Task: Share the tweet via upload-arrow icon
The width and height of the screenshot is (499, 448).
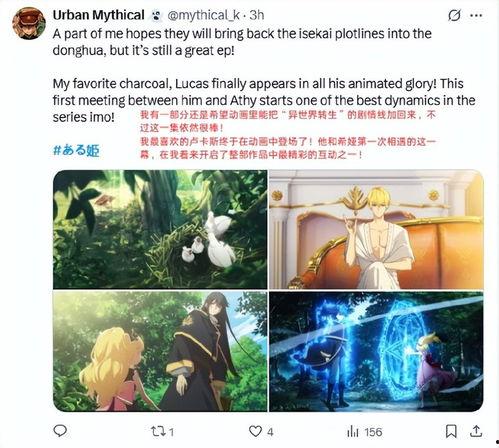Action: 476,431
